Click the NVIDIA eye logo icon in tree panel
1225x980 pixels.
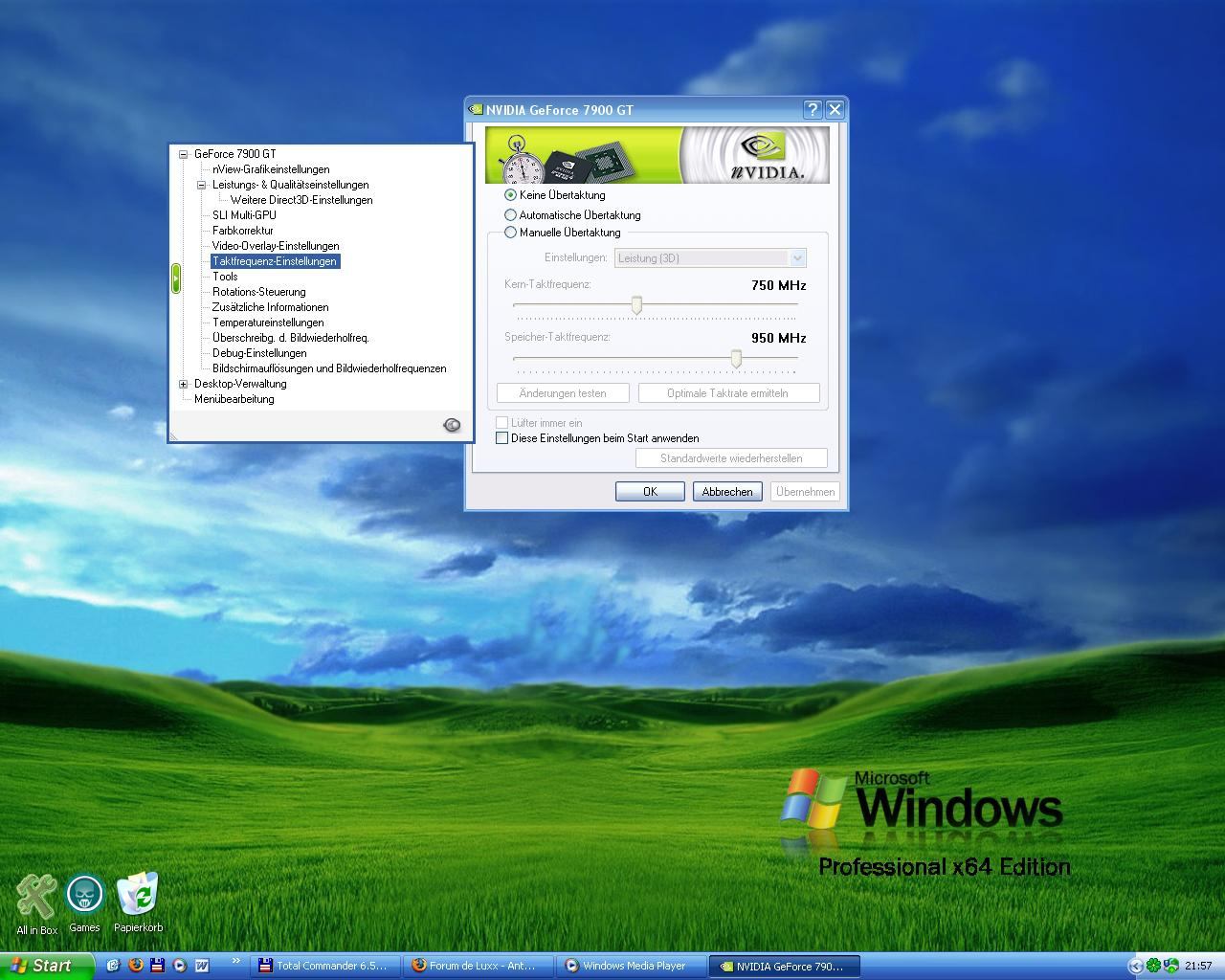tap(453, 425)
